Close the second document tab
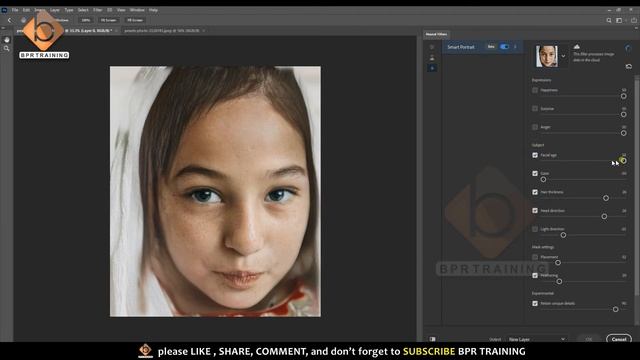The image size is (640, 360). [204, 31]
